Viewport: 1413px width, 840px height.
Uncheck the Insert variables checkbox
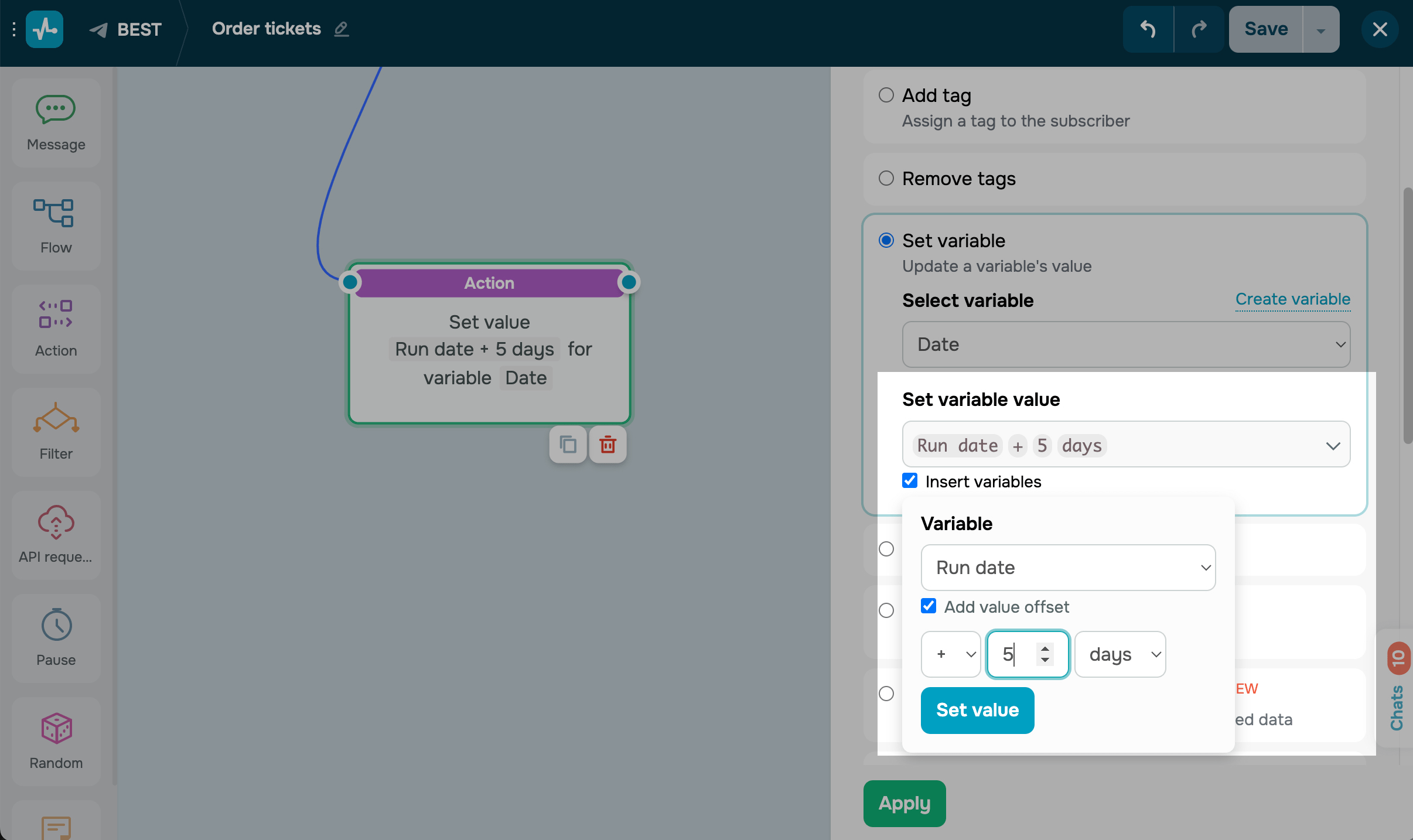pos(910,481)
